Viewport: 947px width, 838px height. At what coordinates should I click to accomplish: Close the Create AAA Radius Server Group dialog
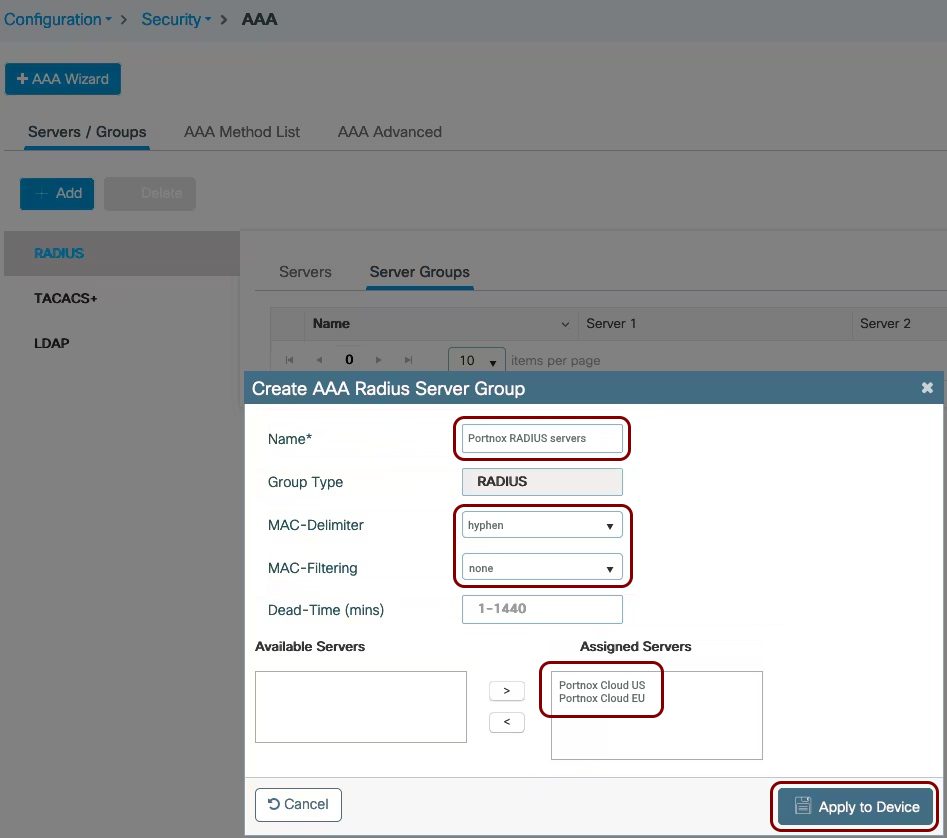point(927,388)
